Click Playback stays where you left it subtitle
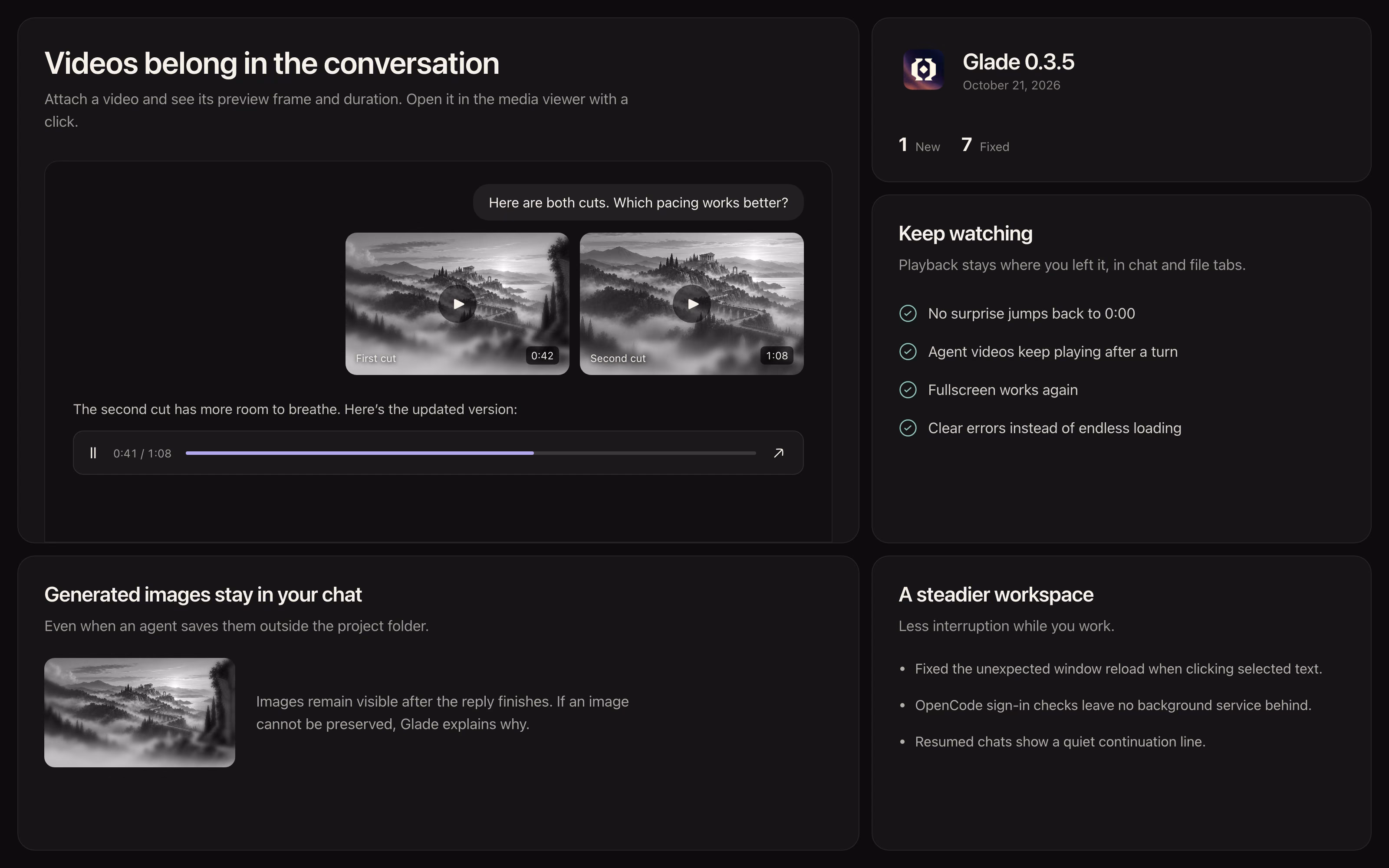 click(x=1072, y=265)
